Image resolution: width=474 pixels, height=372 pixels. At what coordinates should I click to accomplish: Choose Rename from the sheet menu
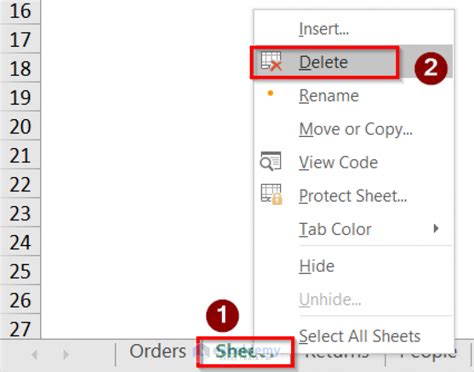coord(329,96)
